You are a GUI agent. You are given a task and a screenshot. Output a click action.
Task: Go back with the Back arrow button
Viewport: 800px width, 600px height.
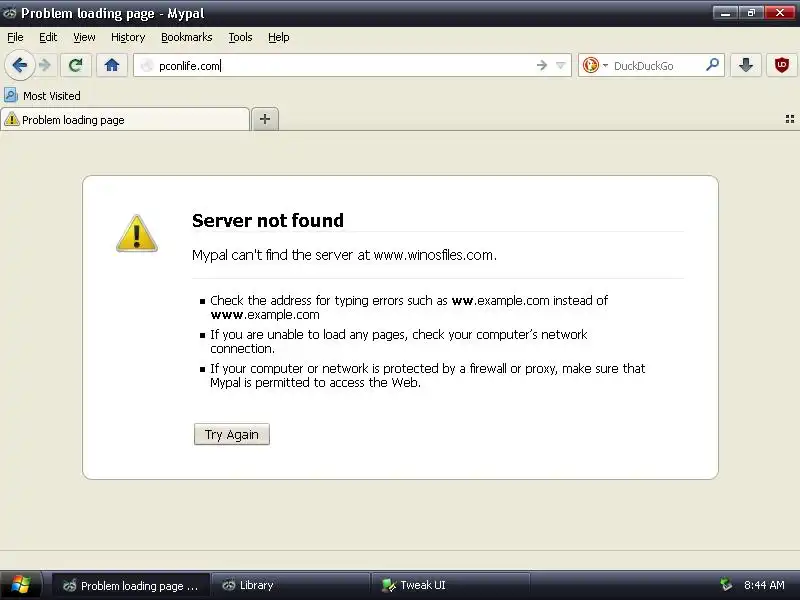tap(20, 65)
